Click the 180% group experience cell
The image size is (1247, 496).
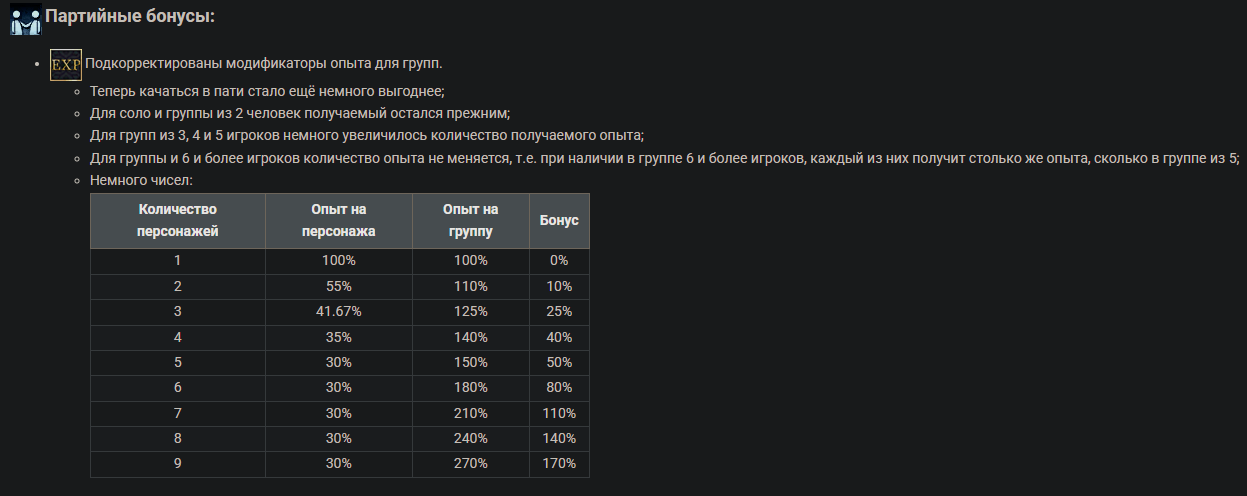471,388
